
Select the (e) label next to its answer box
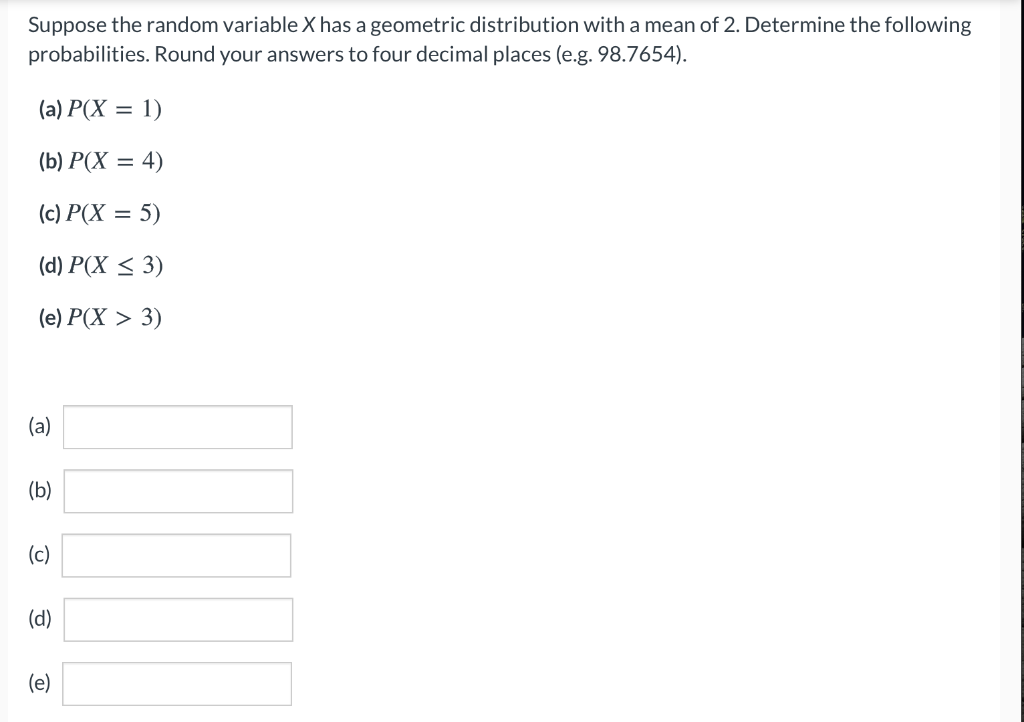[38, 683]
